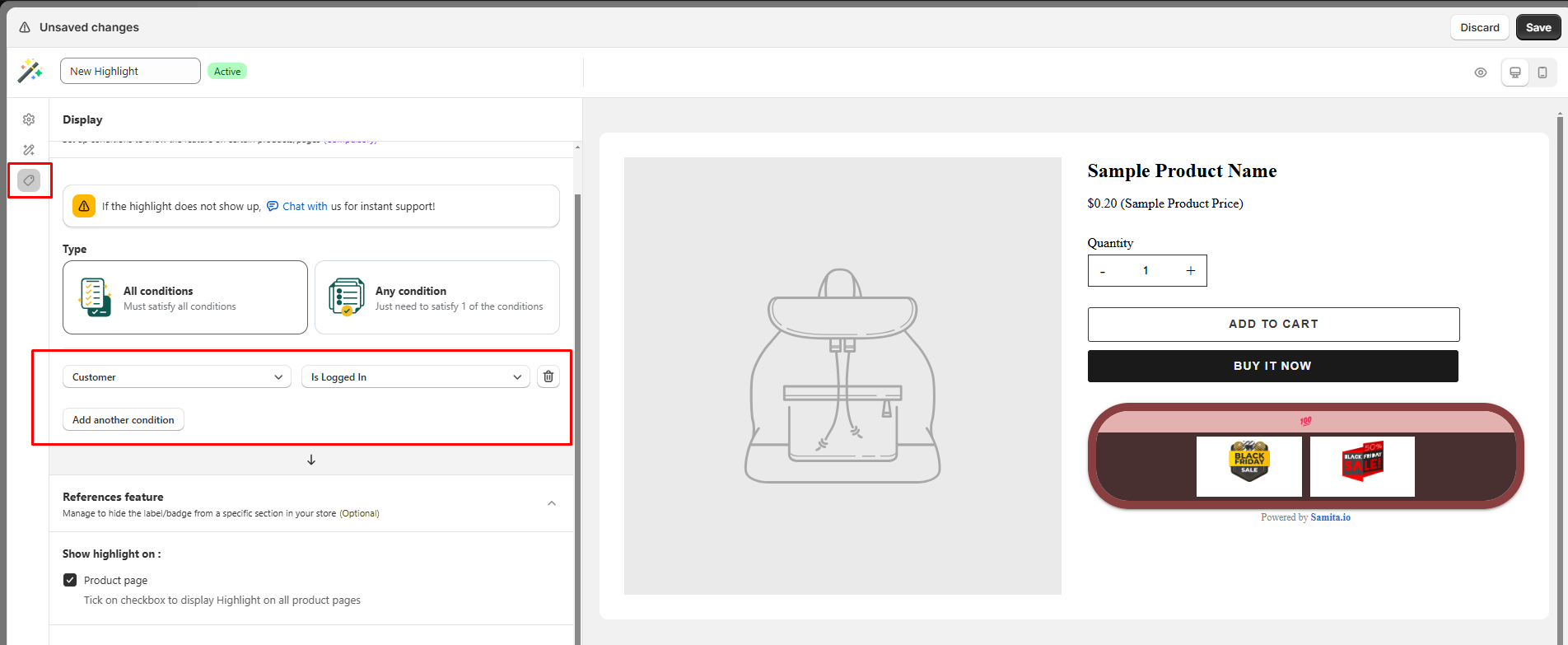
Task: Select the tag display sidebar tab
Action: click(x=29, y=180)
